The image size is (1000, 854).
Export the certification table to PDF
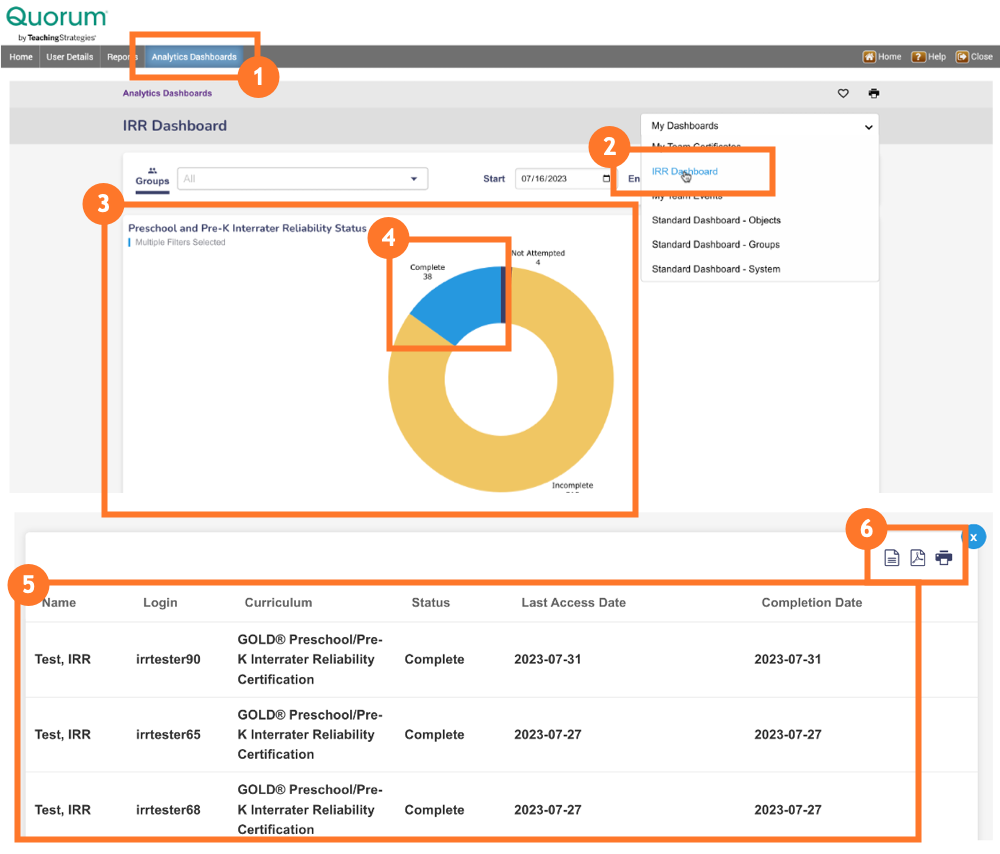coord(918,557)
